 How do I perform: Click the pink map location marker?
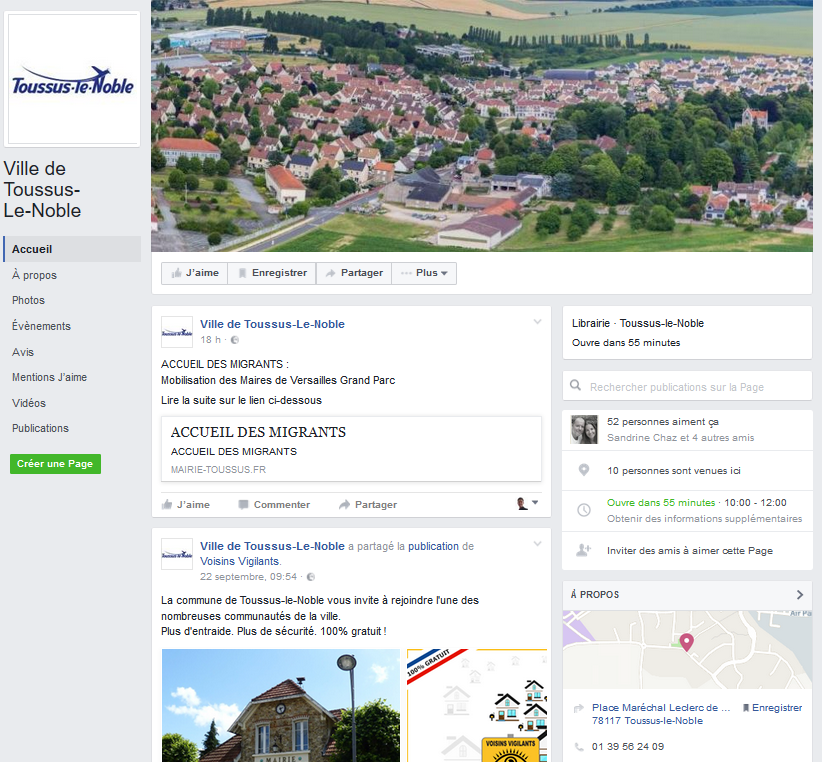(686, 642)
